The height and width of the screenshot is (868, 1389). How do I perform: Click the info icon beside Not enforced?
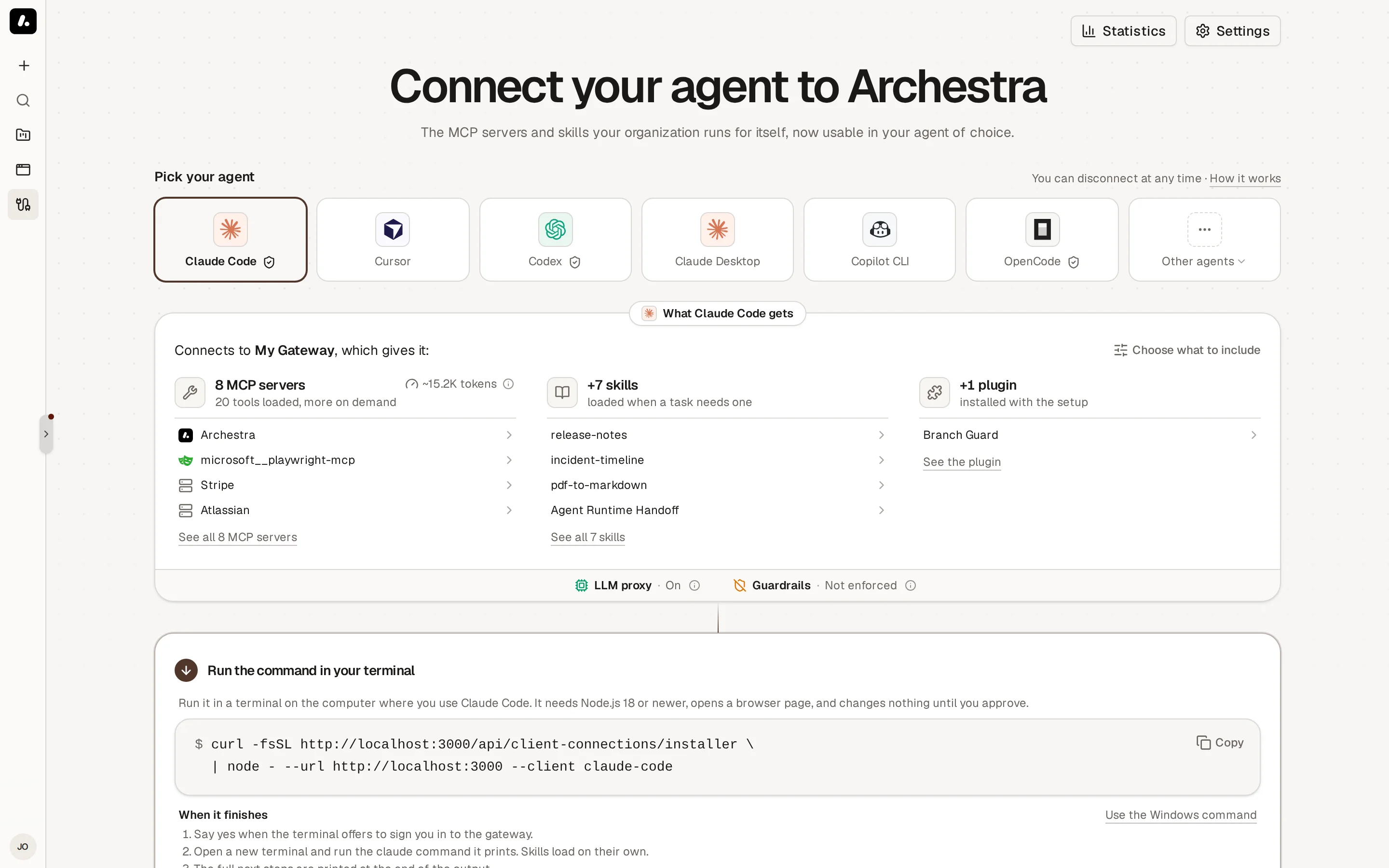(x=911, y=585)
